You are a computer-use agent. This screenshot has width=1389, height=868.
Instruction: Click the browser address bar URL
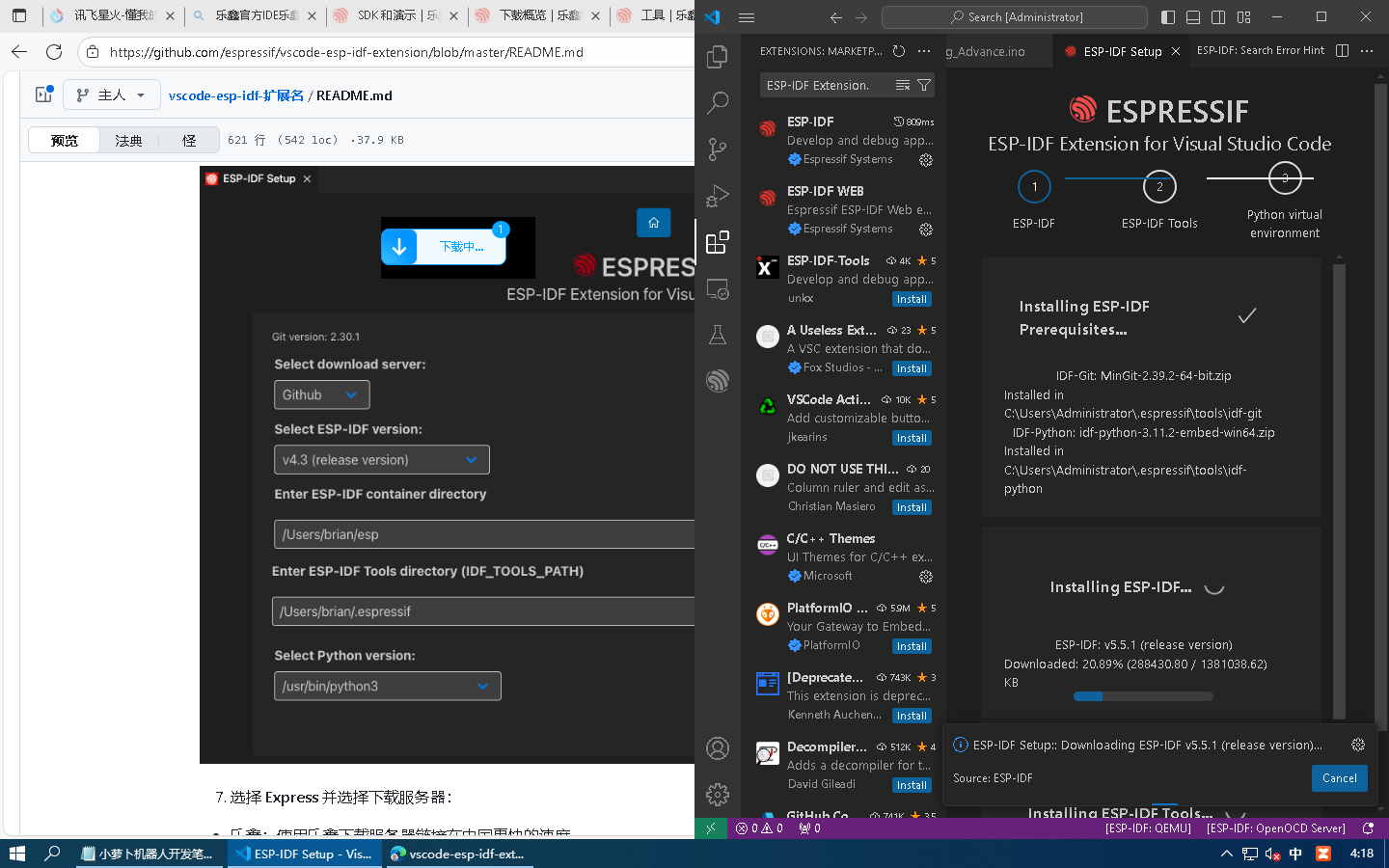tap(346, 52)
